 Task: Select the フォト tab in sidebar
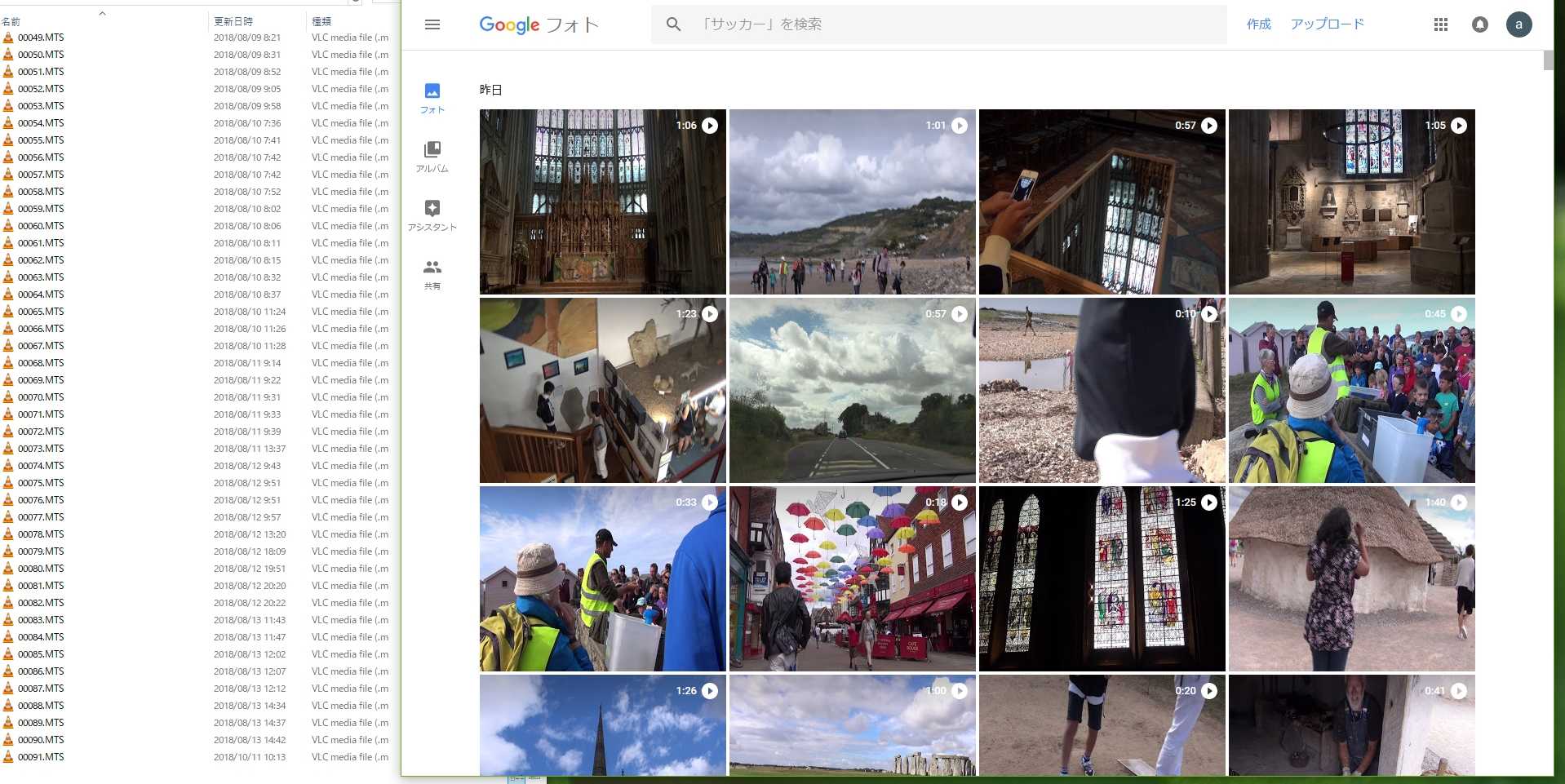tap(432, 98)
